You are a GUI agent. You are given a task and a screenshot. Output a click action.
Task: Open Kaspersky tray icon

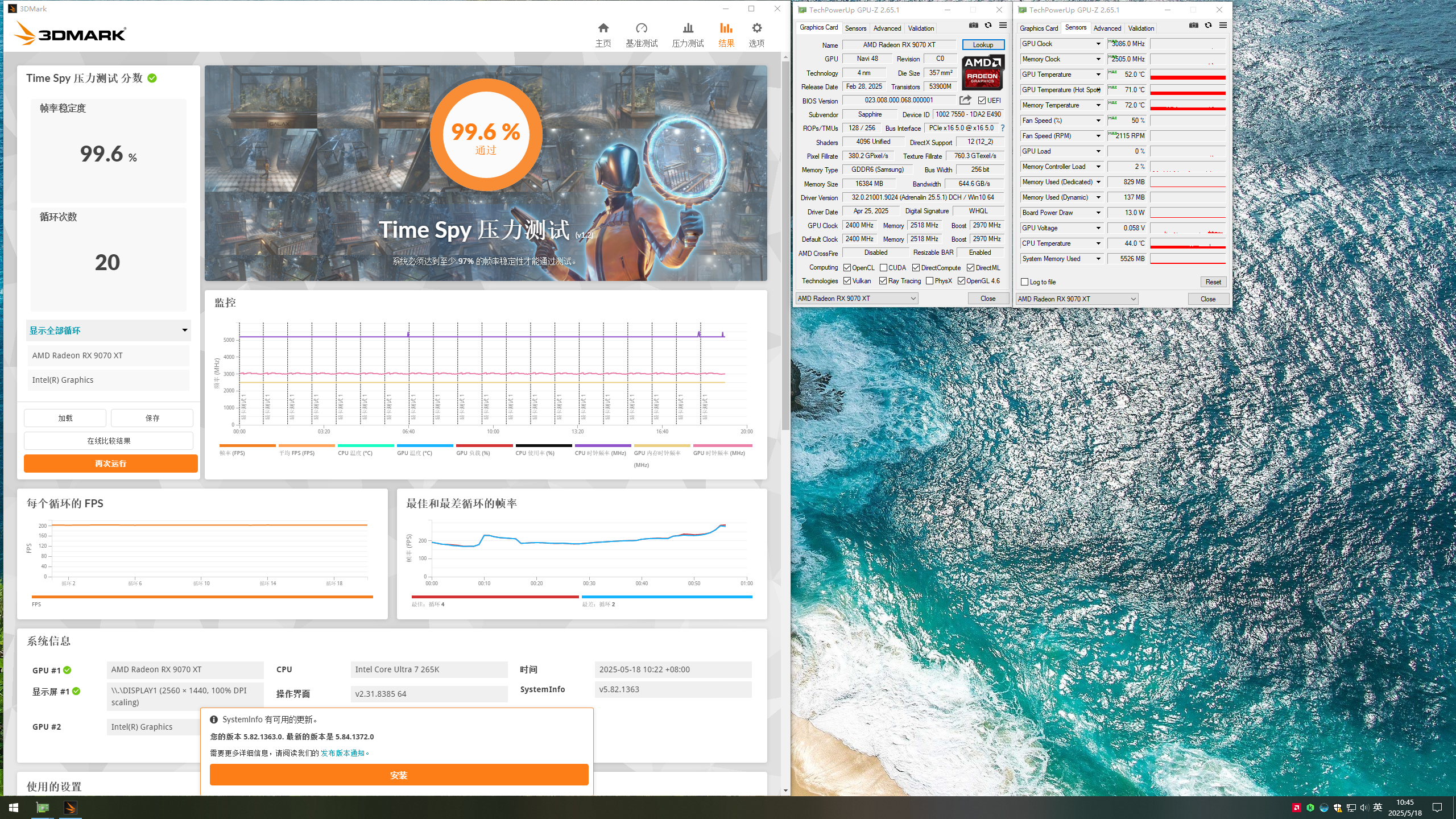(x=1310, y=808)
